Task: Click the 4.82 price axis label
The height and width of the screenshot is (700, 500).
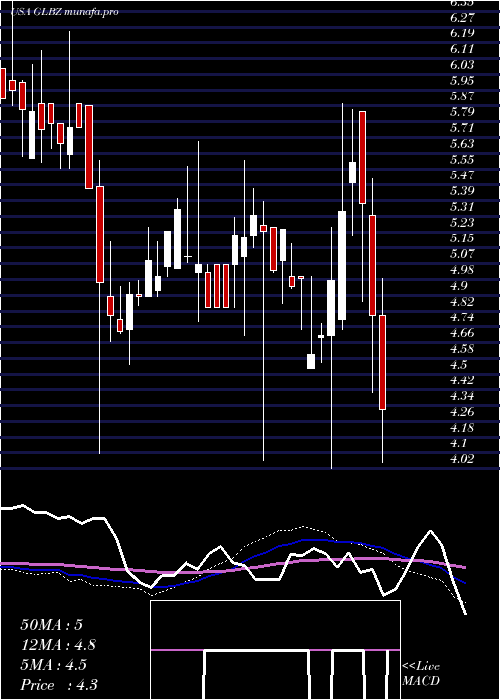Action: (x=462, y=301)
